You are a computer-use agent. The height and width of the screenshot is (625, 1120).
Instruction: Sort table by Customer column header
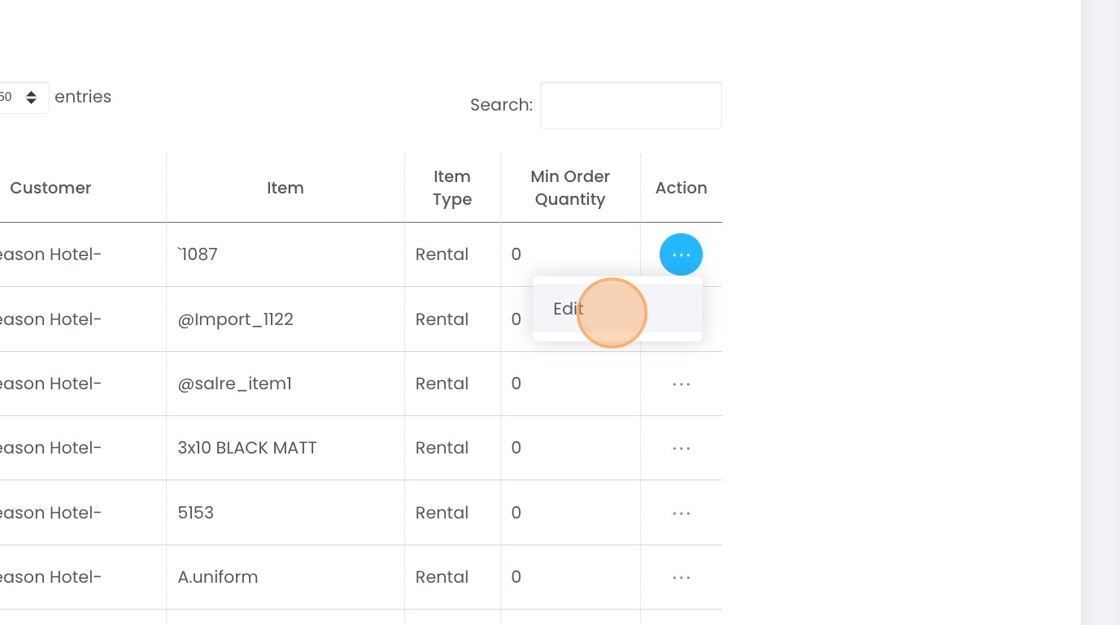tap(50, 188)
